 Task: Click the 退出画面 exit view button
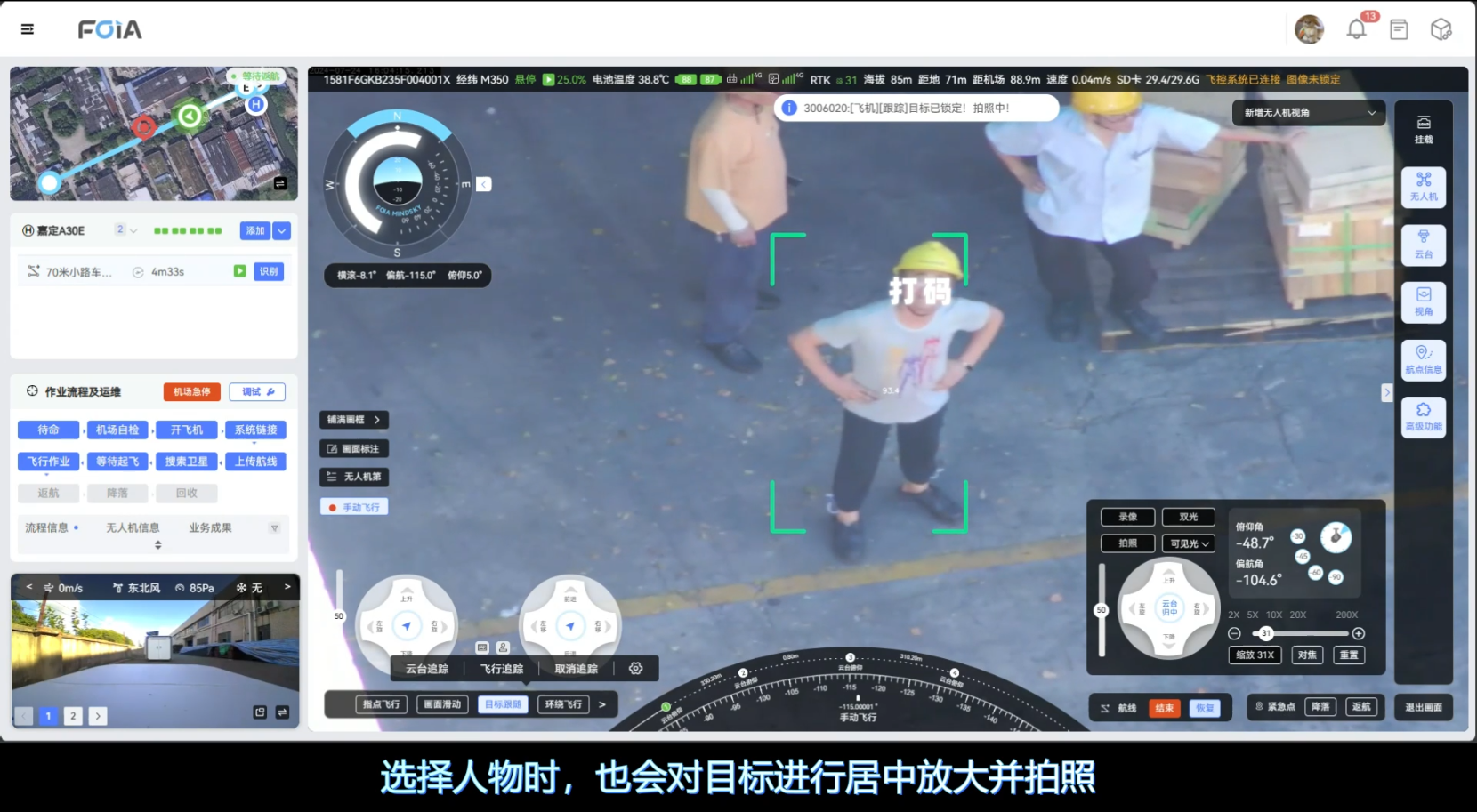1423,707
